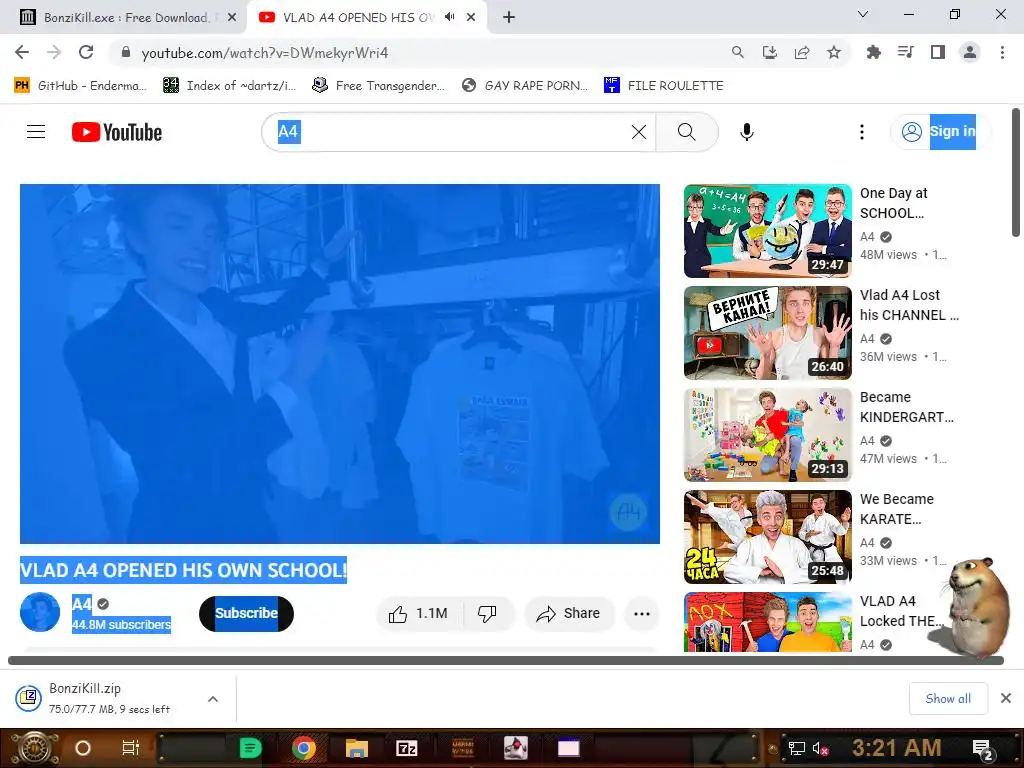Click Show all downloads
1024x768 pixels.
click(x=948, y=699)
